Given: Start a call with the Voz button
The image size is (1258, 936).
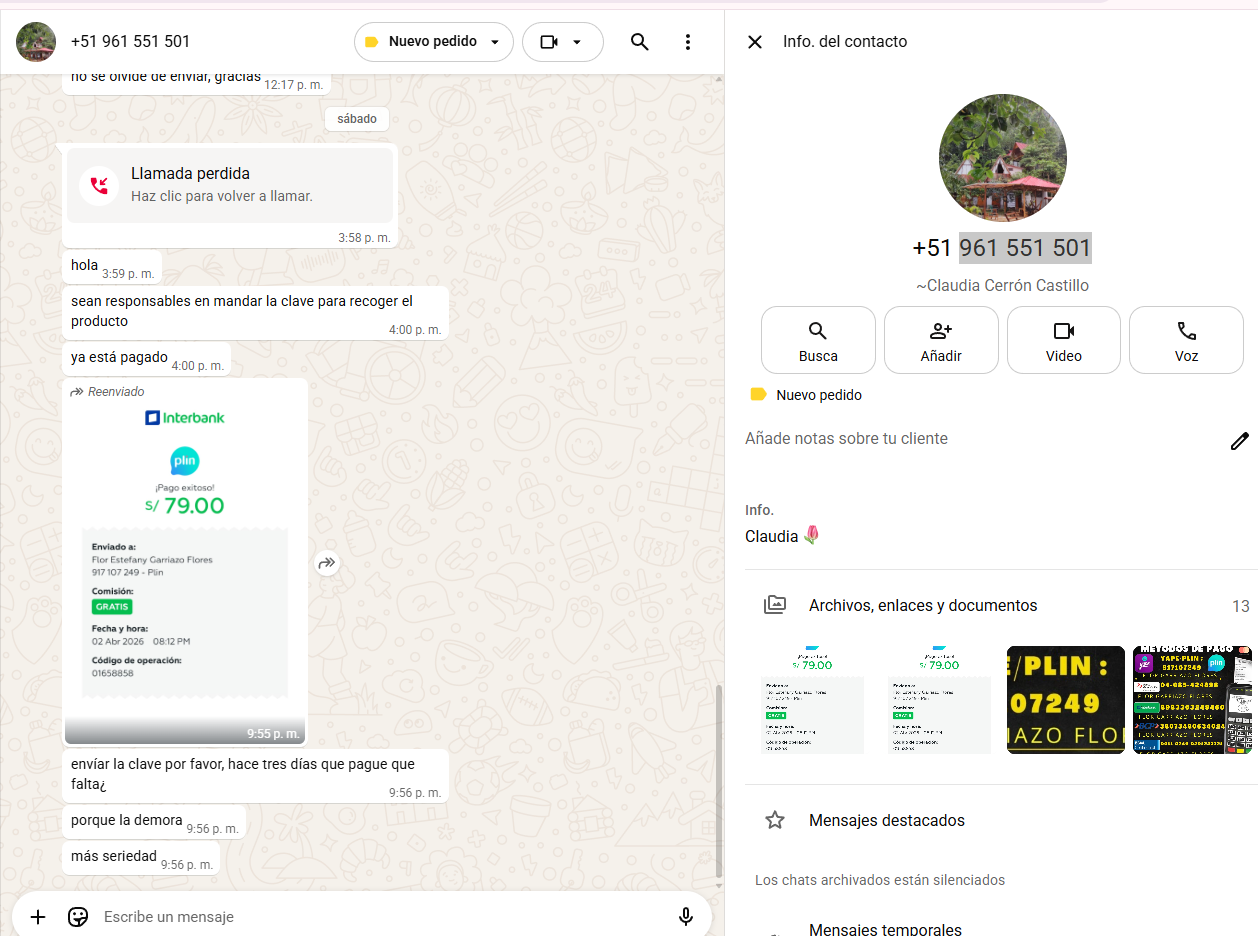Looking at the screenshot, I should point(1186,340).
